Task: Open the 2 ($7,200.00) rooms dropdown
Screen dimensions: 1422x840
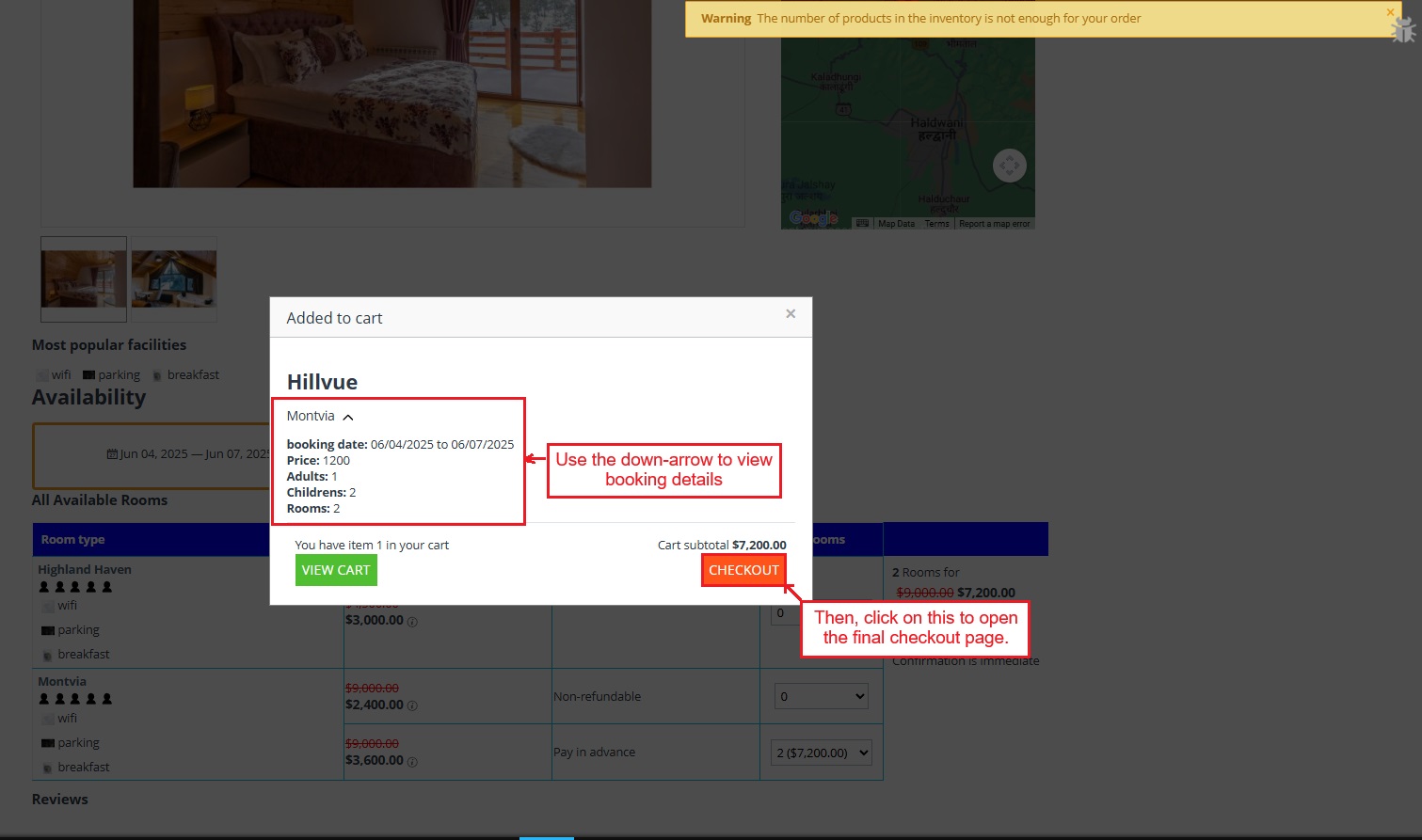Action: (x=821, y=753)
